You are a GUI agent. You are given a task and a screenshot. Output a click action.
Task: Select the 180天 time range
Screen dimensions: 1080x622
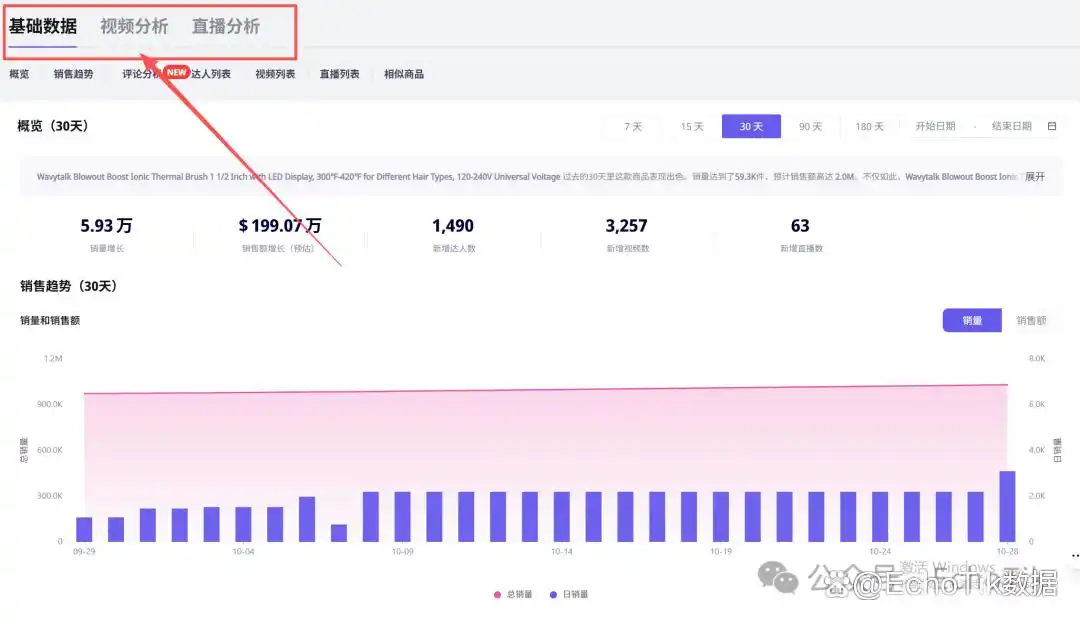(x=869, y=127)
